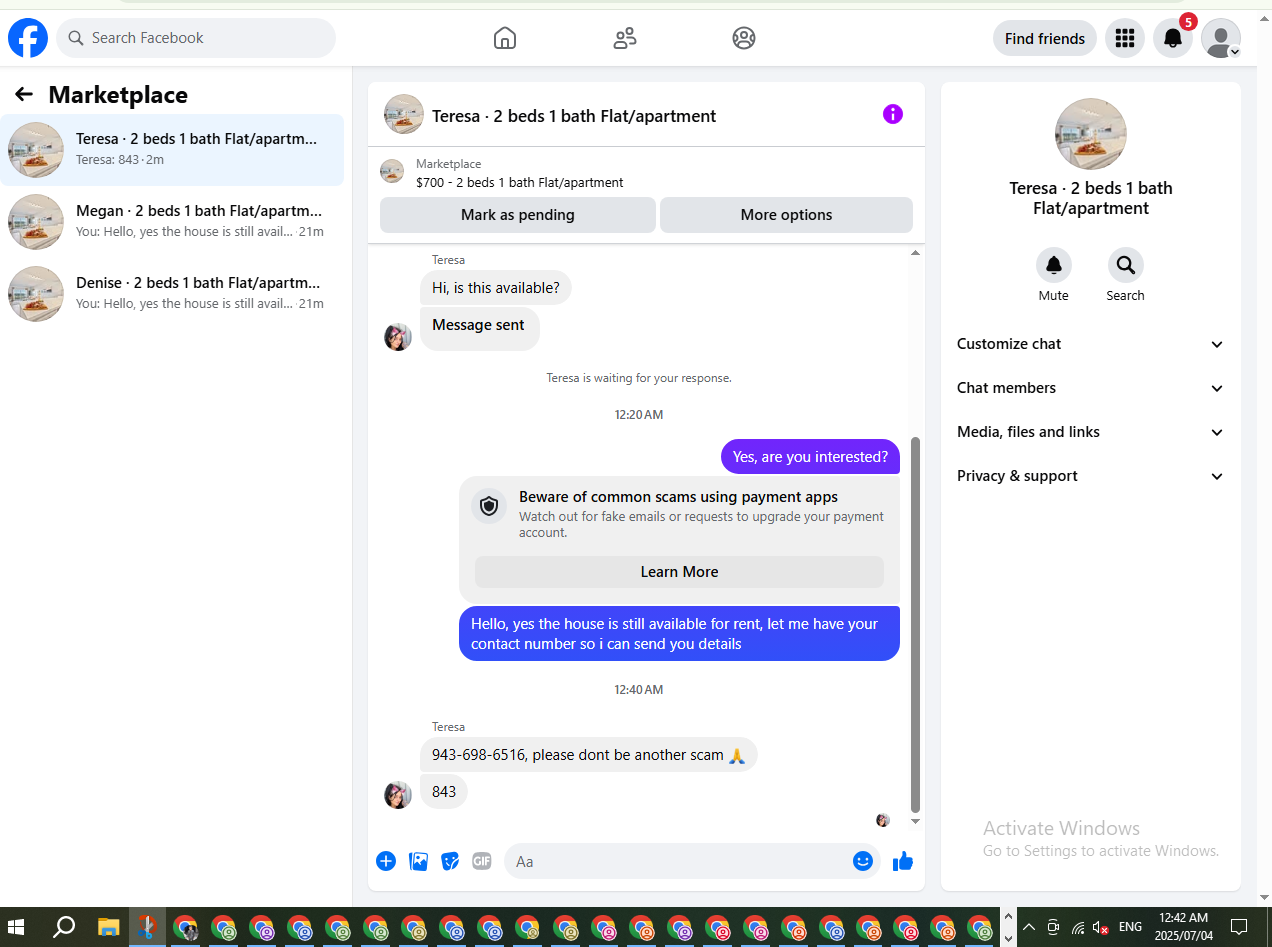Open File Explorer from taskbar
Screen dimensions: 1272x947
[x=109, y=926]
